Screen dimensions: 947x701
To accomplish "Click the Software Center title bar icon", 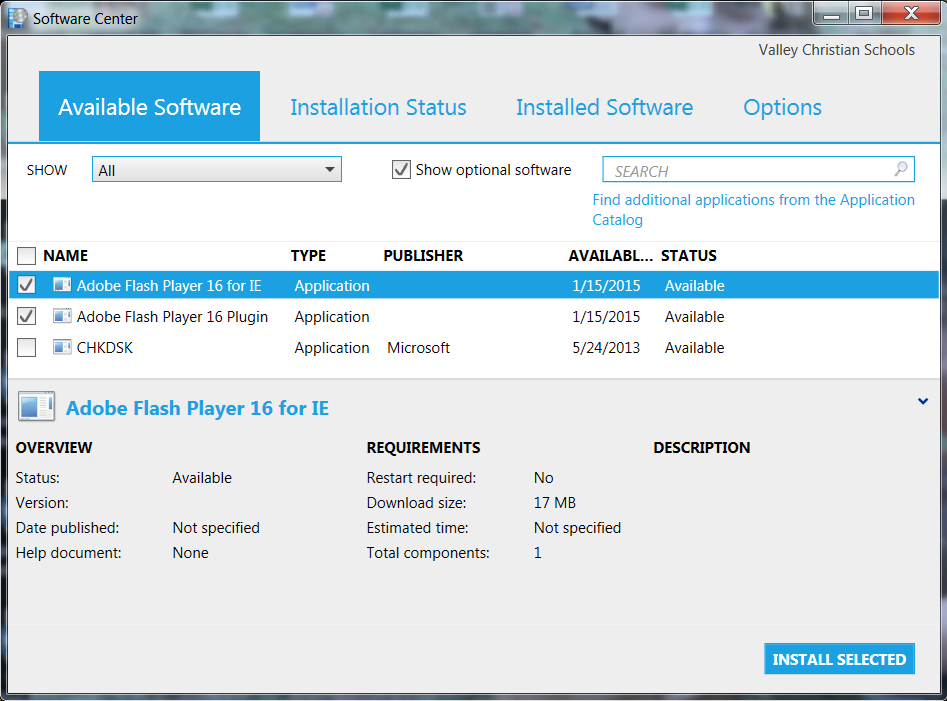I will tap(18, 17).
